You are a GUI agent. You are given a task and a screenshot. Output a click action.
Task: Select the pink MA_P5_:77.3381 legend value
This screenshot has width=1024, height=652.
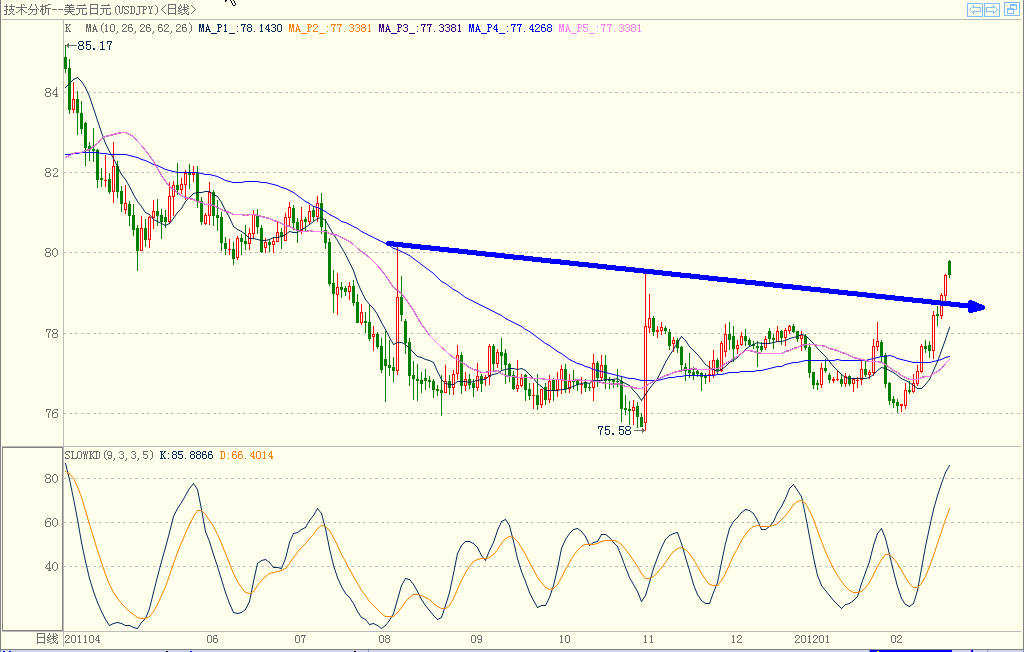[600, 28]
